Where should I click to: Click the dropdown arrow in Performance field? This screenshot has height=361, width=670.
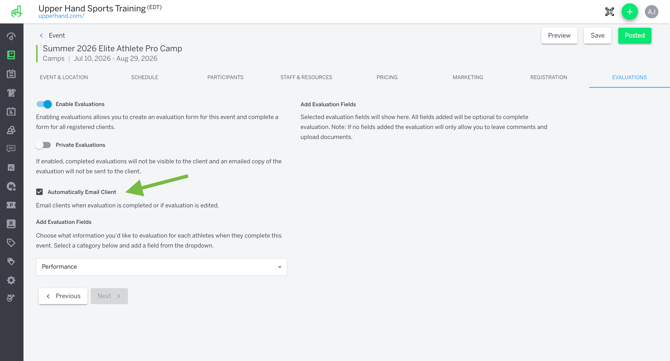(x=279, y=267)
